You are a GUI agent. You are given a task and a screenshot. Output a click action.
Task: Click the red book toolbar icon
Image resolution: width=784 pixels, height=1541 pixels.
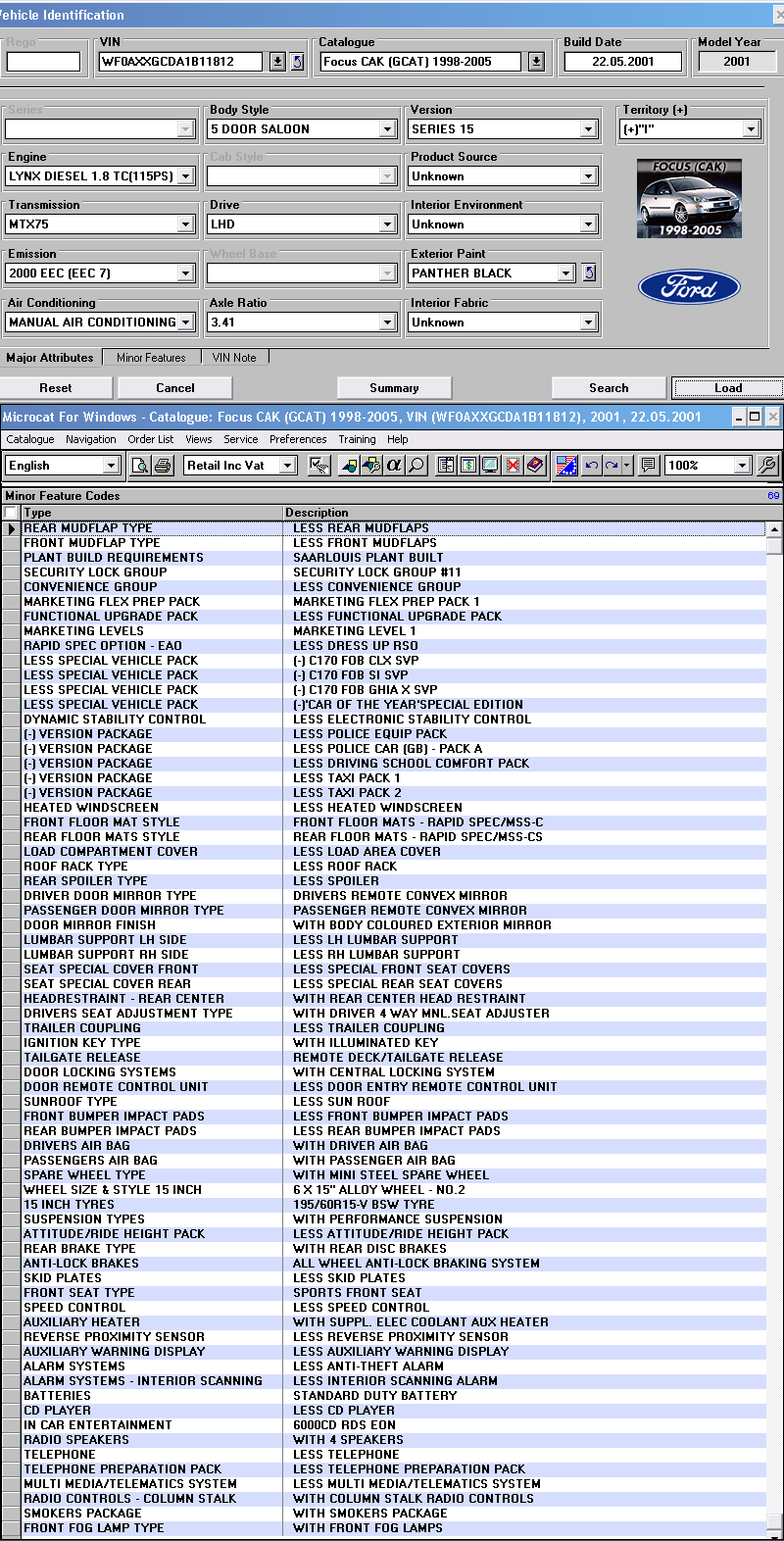click(x=535, y=466)
